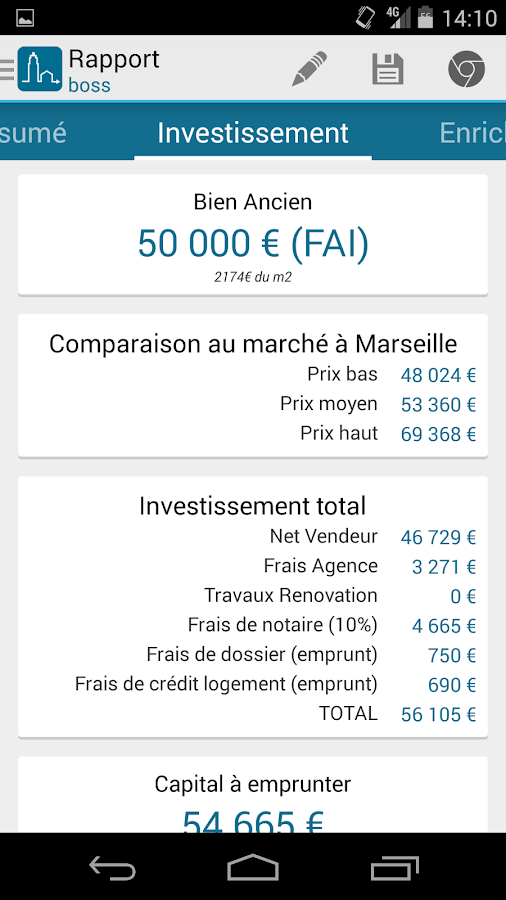The image size is (506, 900).
Task: Tap the Bien Ancien 50 000 € card
Action: (253, 235)
